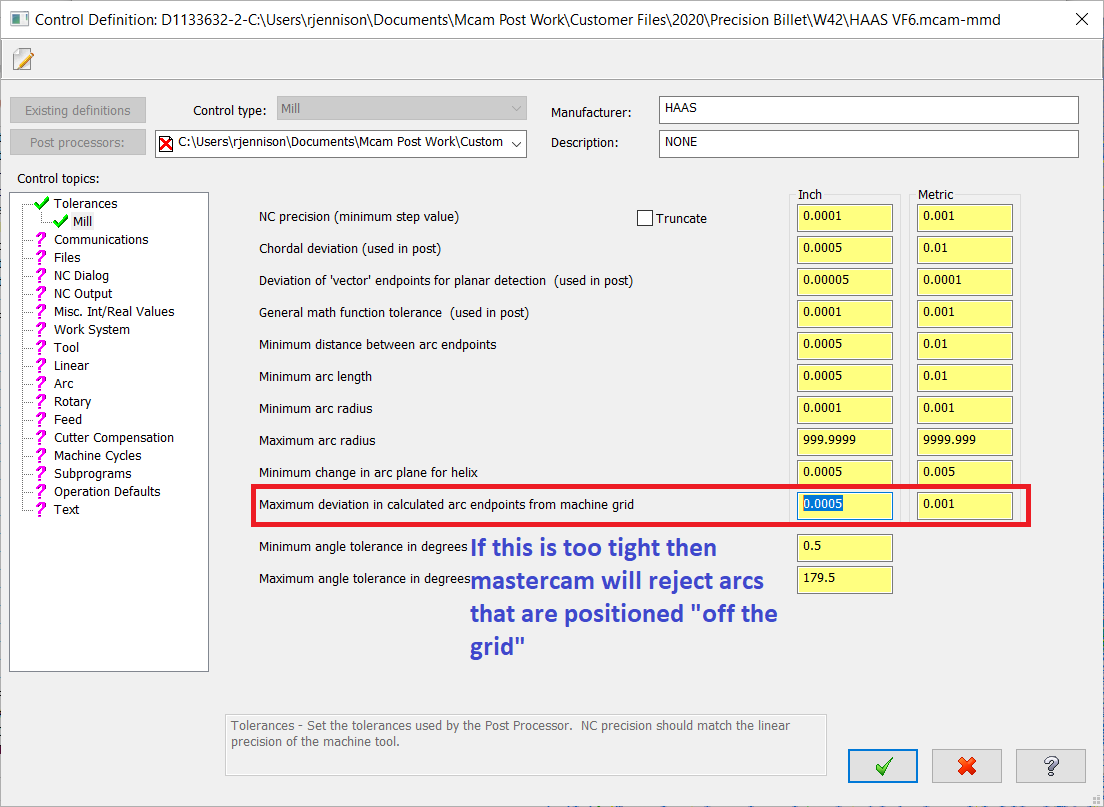Click the Communications question mark icon
1104x807 pixels.
(x=41, y=240)
